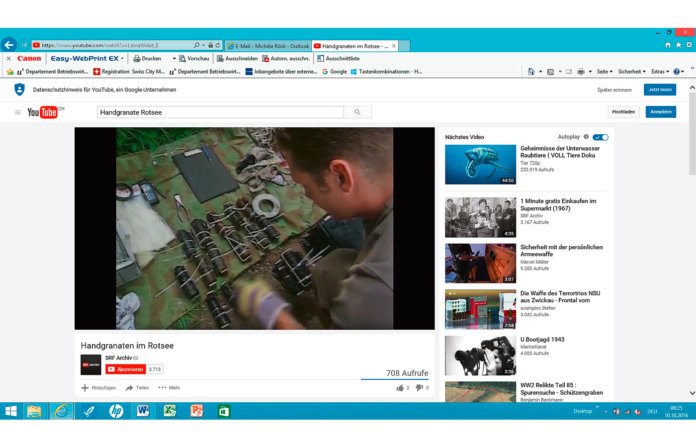696x447 pixels.
Task: Open the U Bootjagd 1943 thumbnail
Action: [x=480, y=356]
